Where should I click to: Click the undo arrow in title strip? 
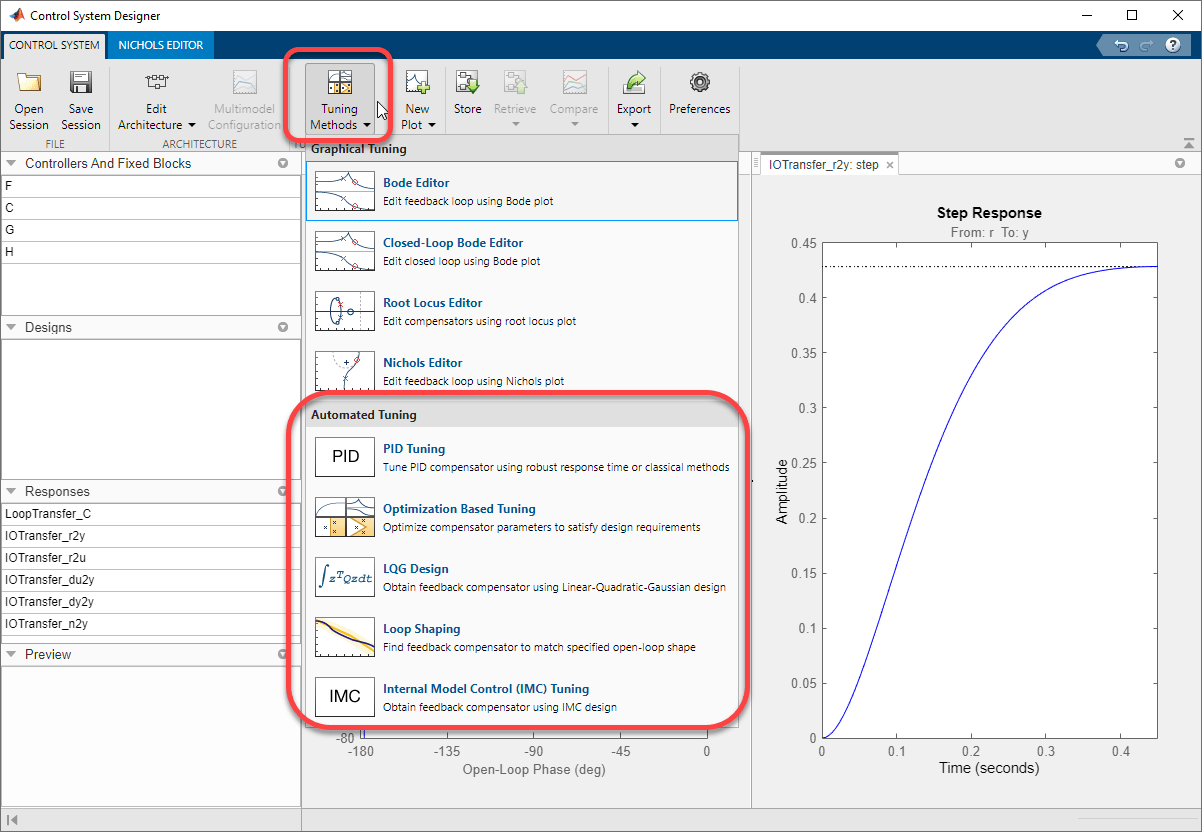[1122, 46]
